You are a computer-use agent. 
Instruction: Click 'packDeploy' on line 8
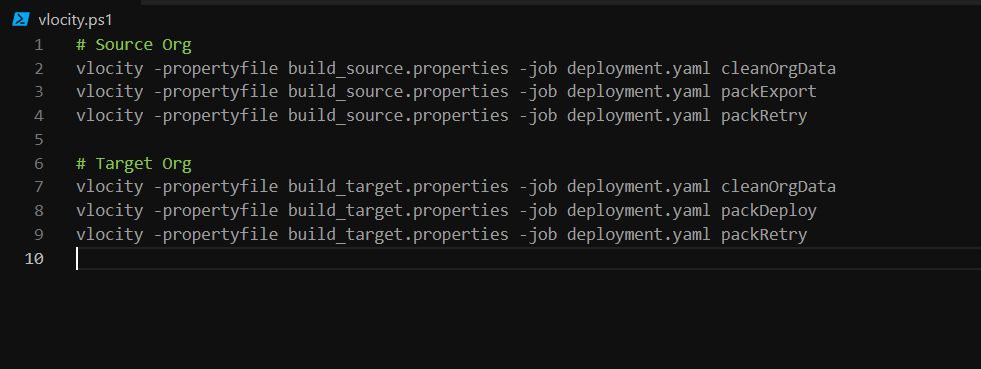click(x=769, y=211)
